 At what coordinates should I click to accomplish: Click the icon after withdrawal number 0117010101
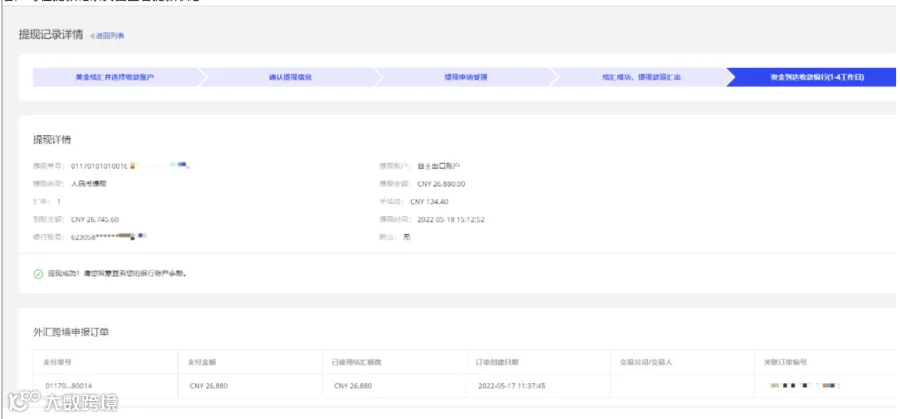[133, 166]
